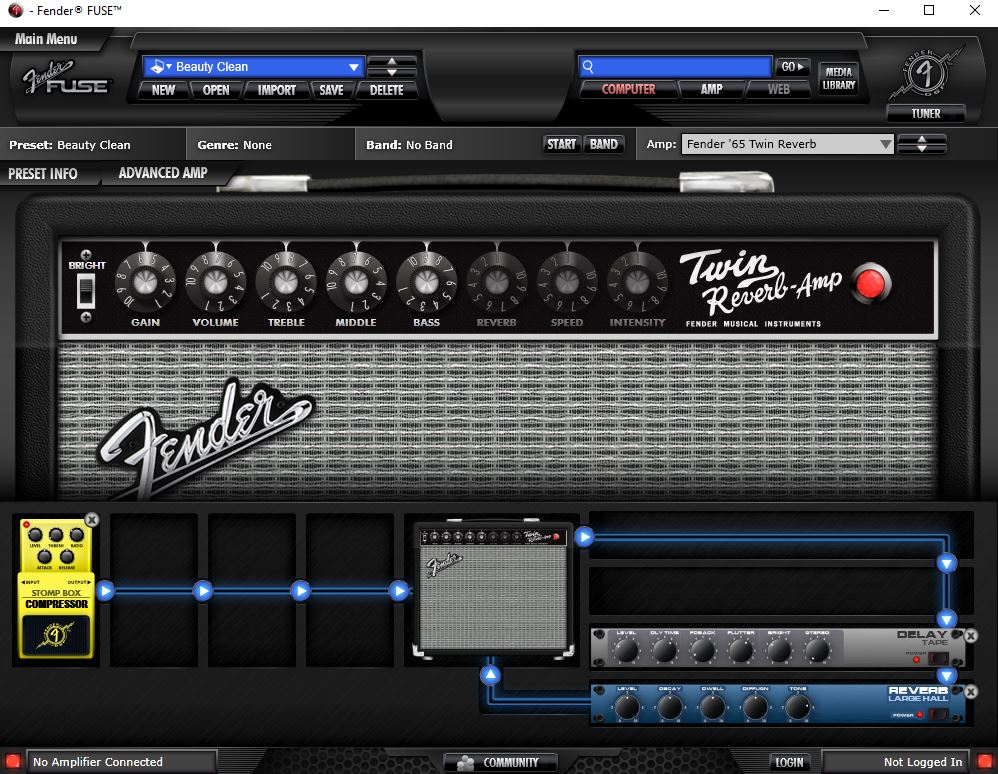Switch to the Advanced Amp tab
This screenshot has width=998, height=774.
click(x=163, y=173)
